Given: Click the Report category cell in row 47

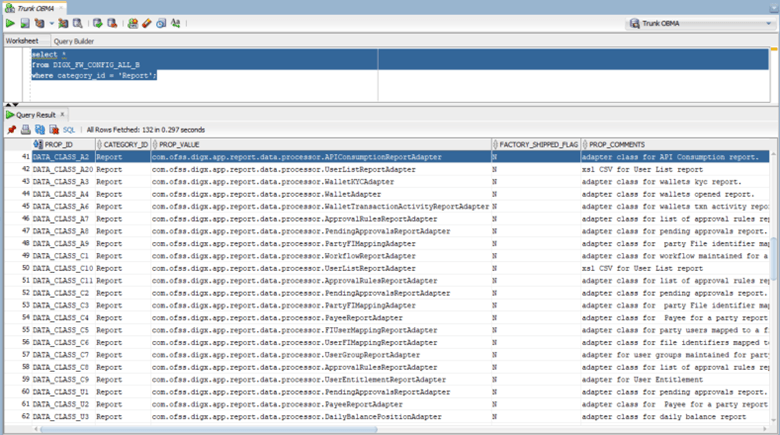Looking at the screenshot, I should click(123, 231).
